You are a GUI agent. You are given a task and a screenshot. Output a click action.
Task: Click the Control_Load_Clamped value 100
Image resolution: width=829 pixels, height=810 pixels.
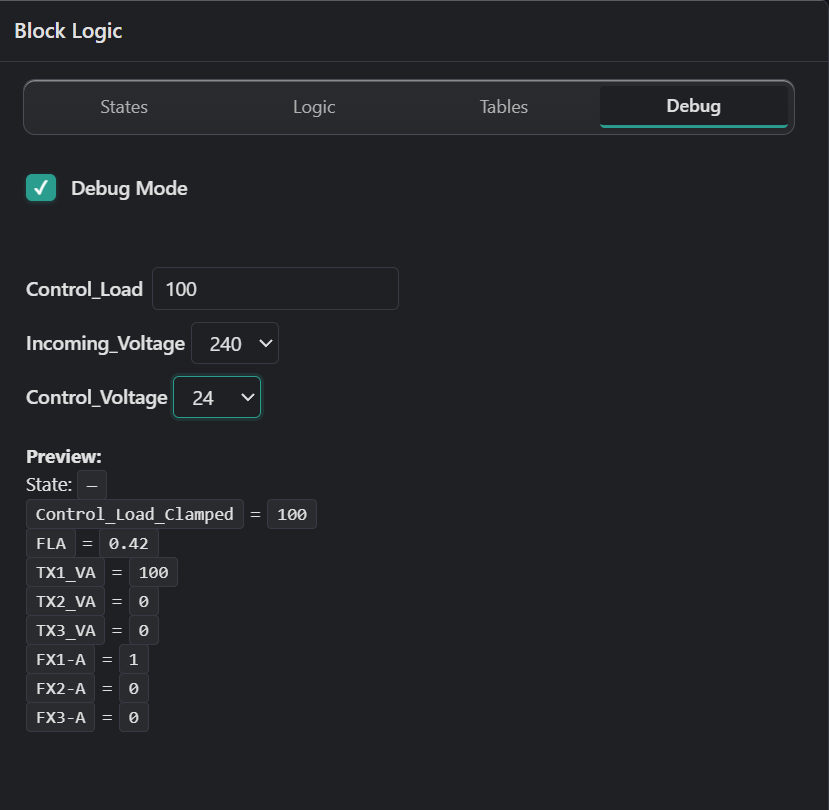pyautogui.click(x=292, y=514)
